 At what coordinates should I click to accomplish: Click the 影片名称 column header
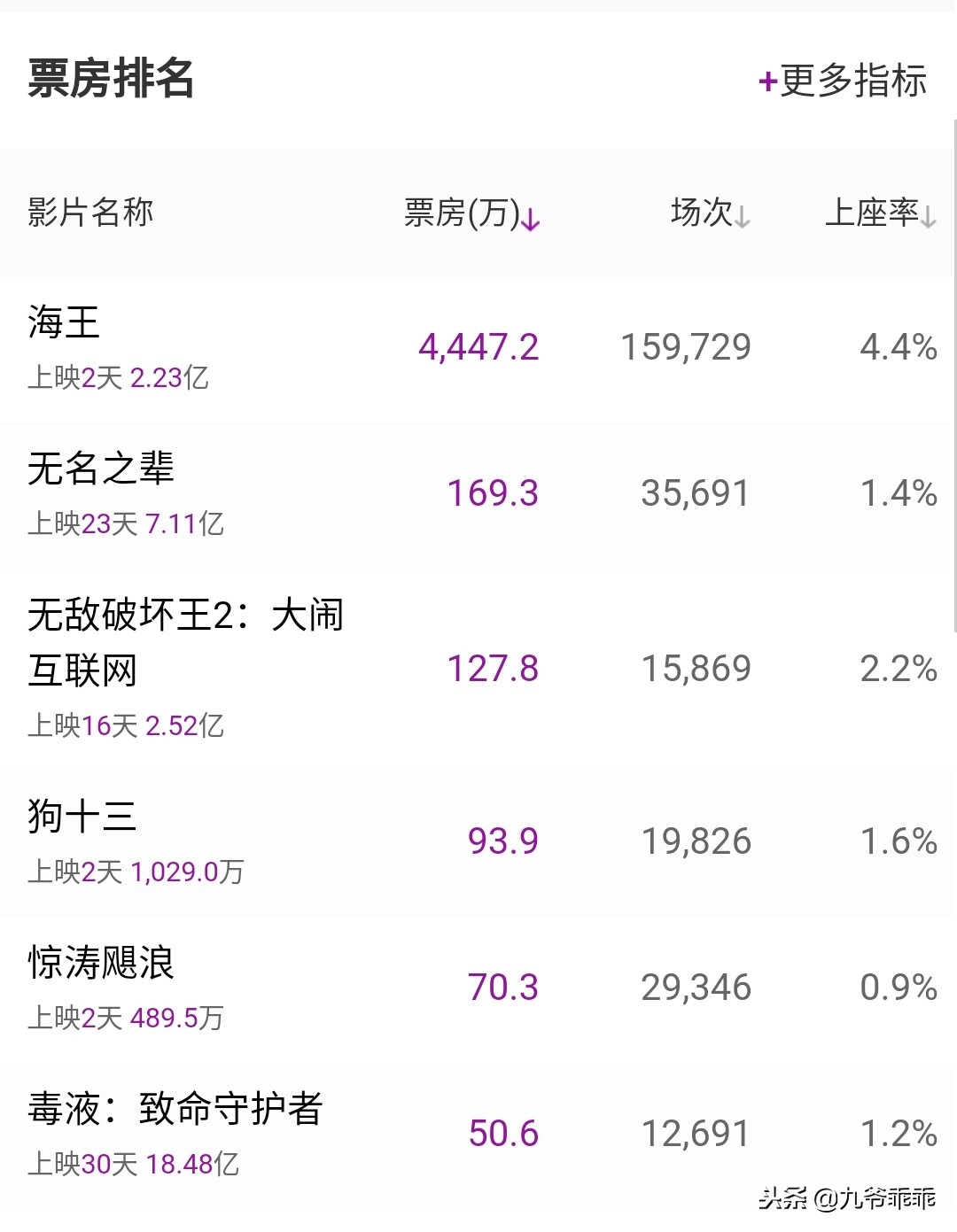tap(91, 213)
